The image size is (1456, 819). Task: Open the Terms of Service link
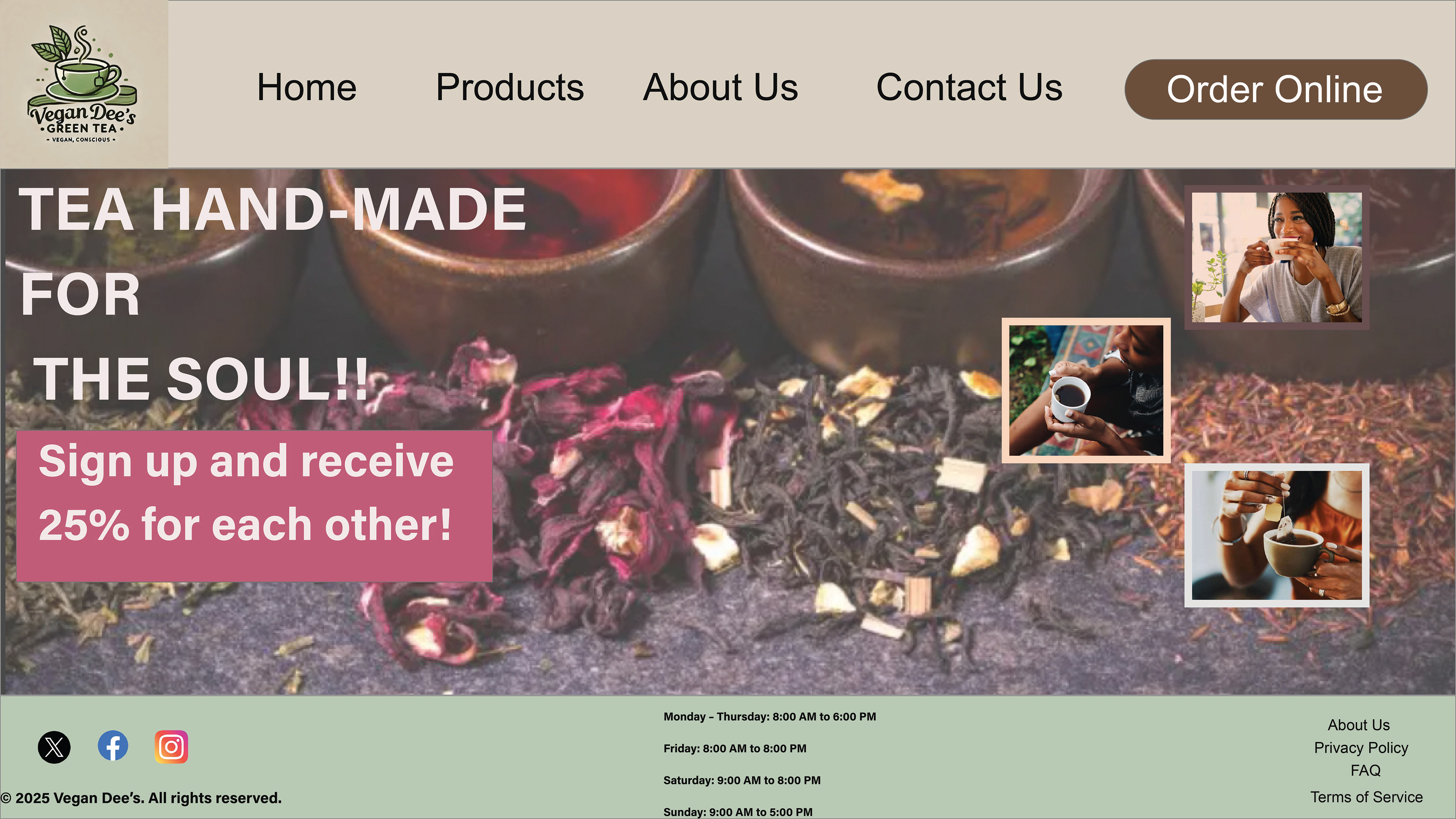pos(1367,796)
